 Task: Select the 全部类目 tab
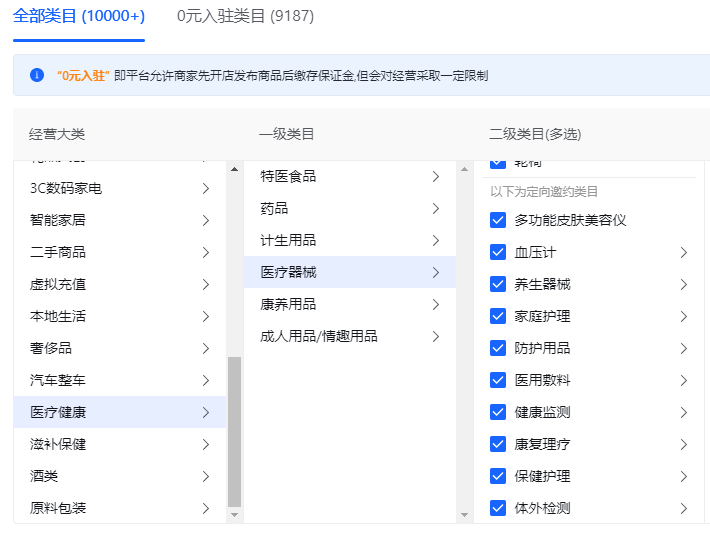pos(79,16)
